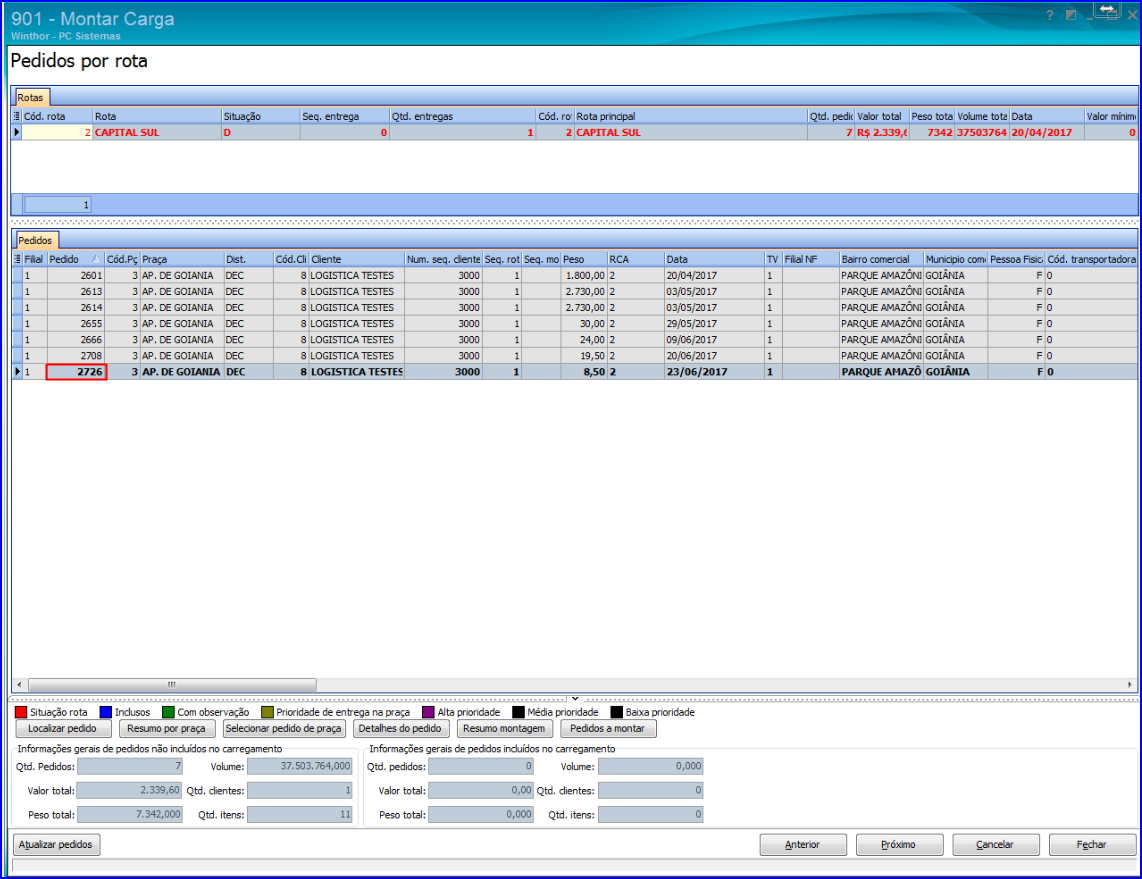
Task: Click the grid options icon in Pedidos header
Action: [x=17, y=259]
